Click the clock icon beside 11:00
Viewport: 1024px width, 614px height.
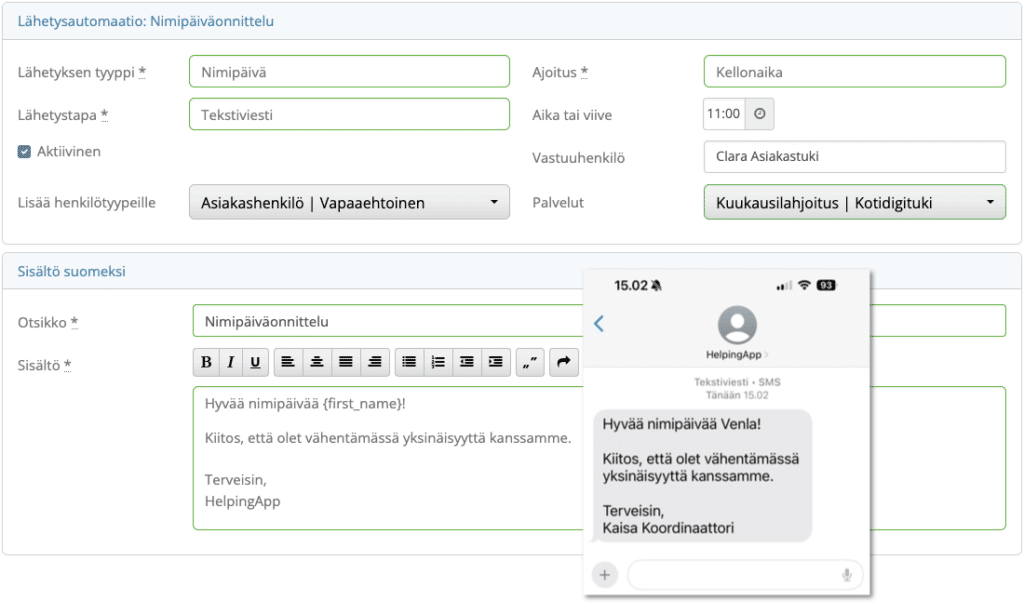(760, 114)
